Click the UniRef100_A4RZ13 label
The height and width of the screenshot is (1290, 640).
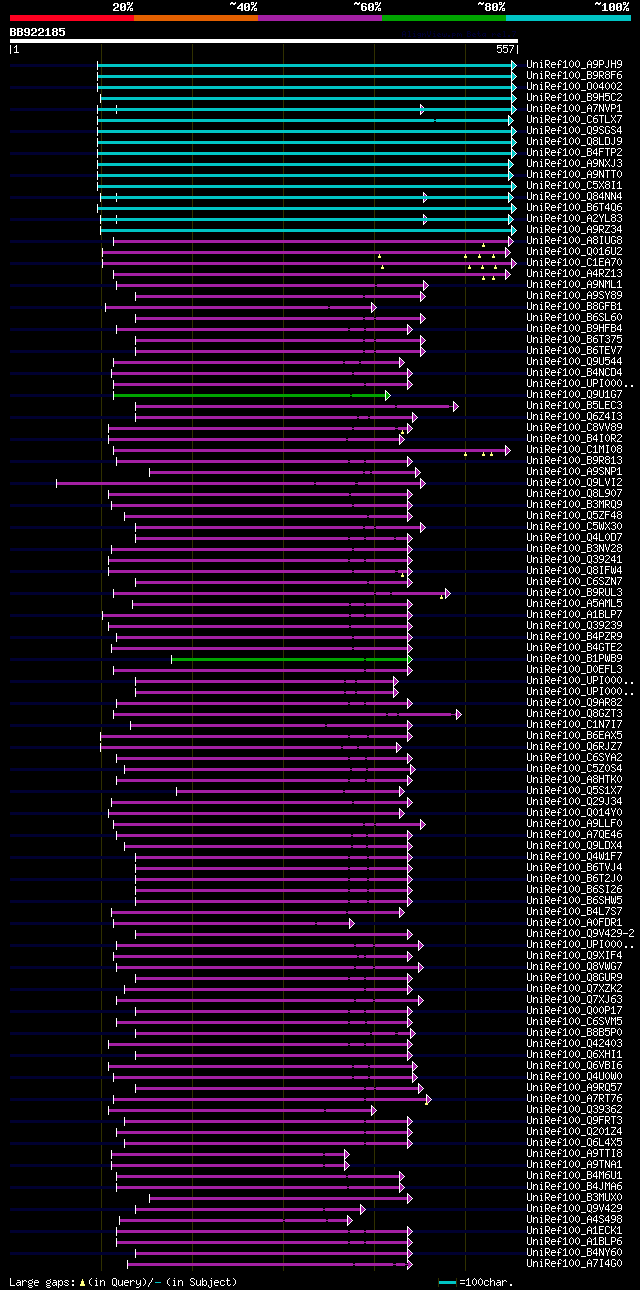pyautogui.click(x=574, y=274)
